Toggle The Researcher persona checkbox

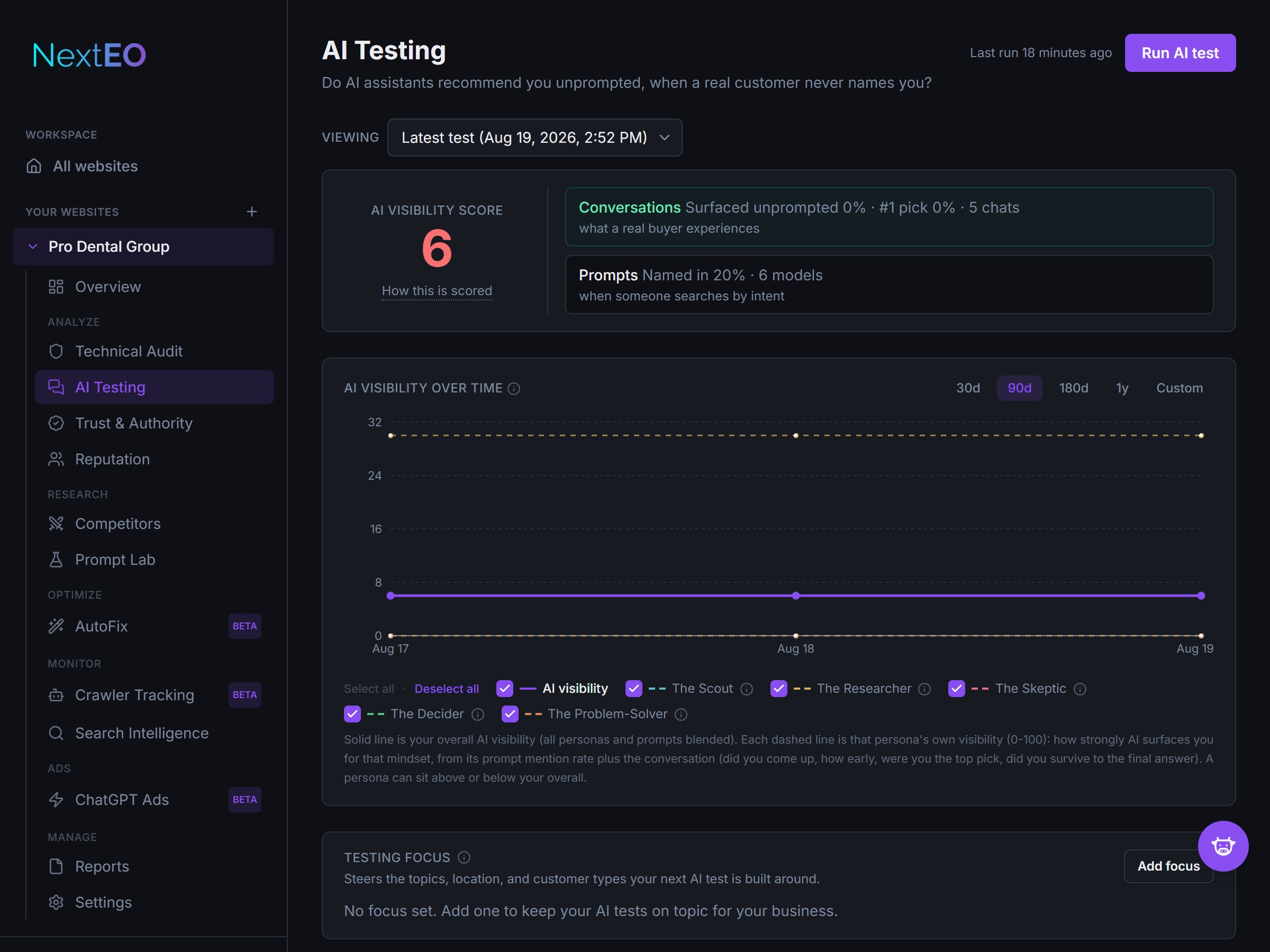pyautogui.click(x=778, y=688)
